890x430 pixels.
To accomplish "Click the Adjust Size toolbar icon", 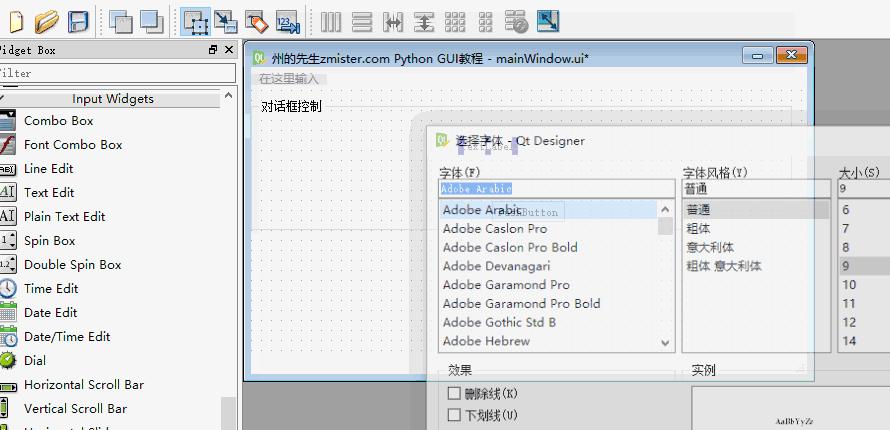I will coord(548,22).
